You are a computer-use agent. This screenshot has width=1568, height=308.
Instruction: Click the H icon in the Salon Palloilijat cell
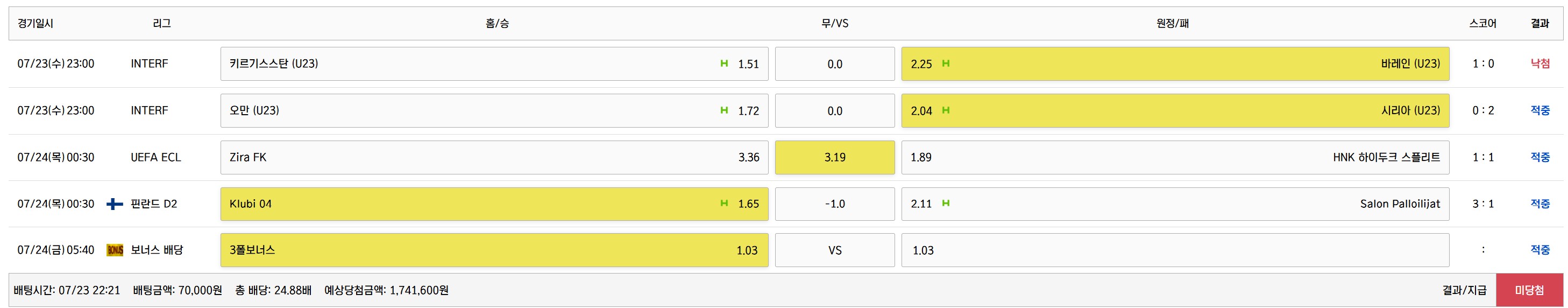pos(945,204)
